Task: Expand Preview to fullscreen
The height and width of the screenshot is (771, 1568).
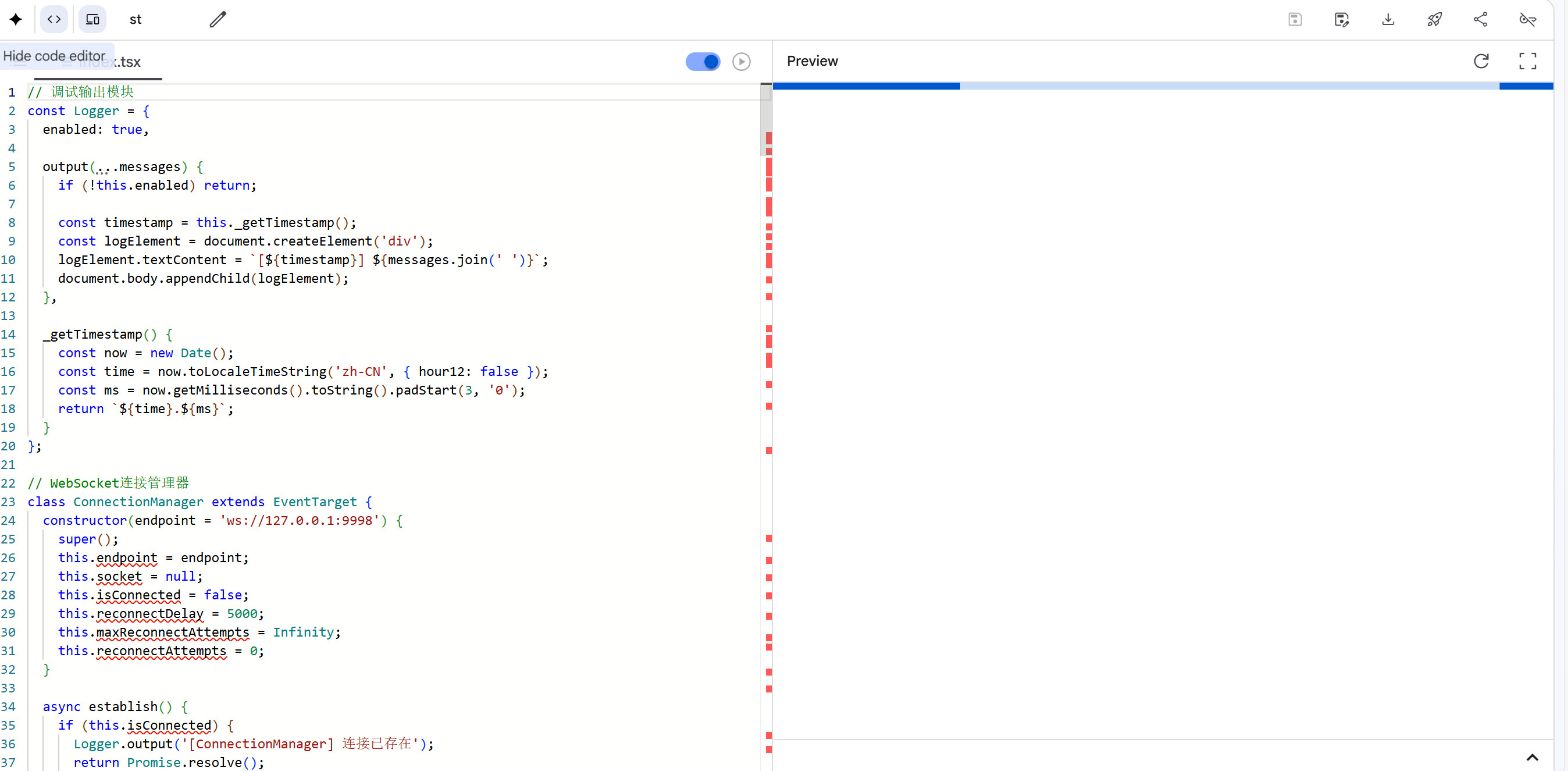Action: pyautogui.click(x=1527, y=61)
